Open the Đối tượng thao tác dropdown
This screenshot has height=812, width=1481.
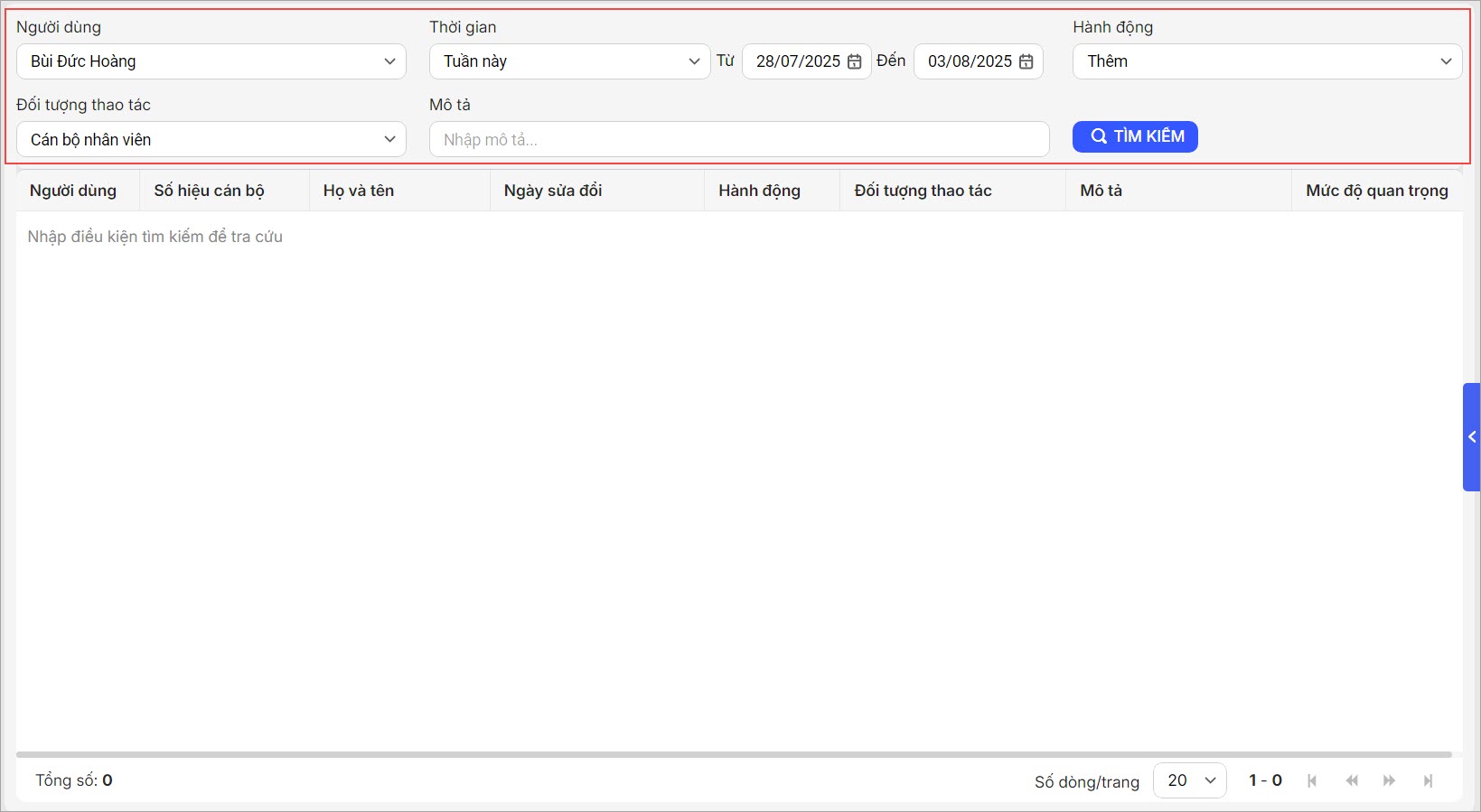click(211, 139)
